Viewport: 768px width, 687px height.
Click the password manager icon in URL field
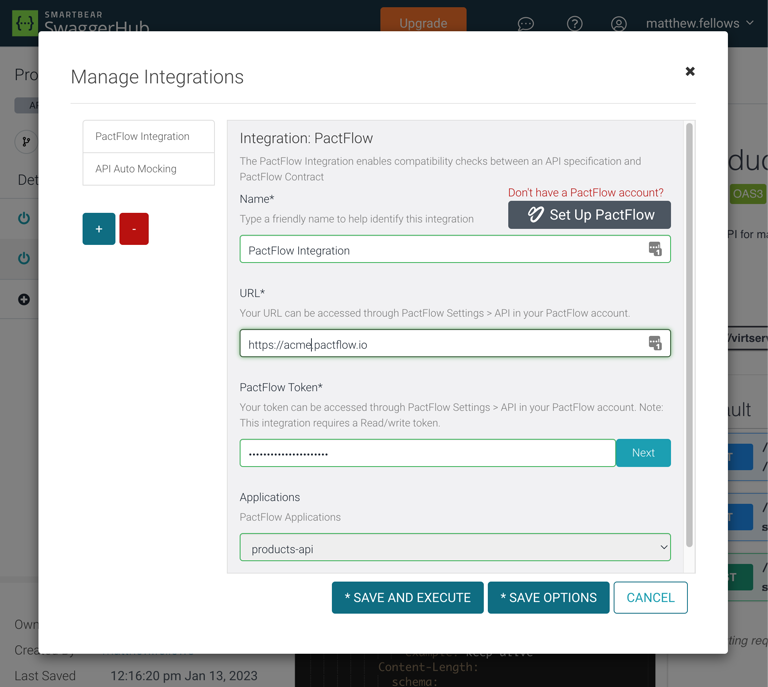(x=655, y=343)
